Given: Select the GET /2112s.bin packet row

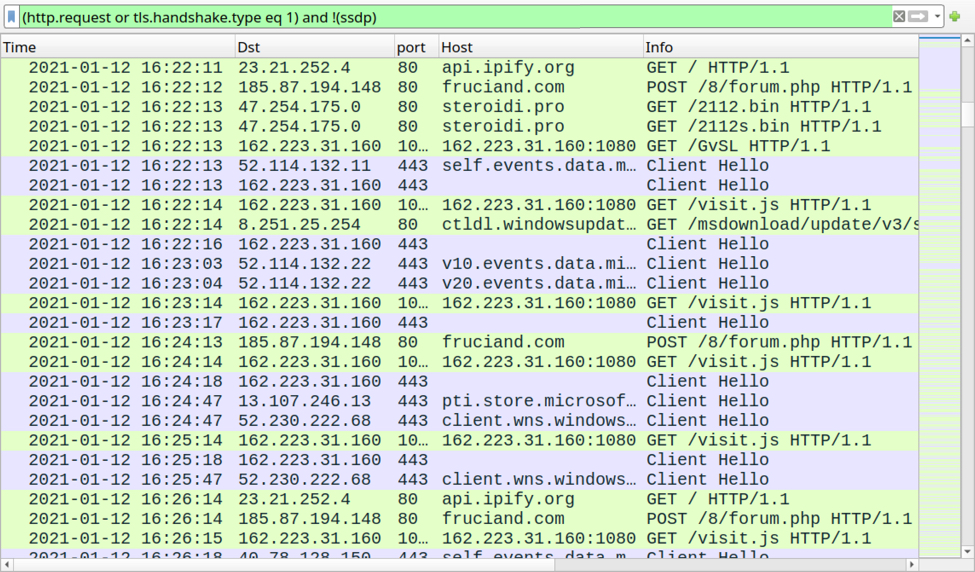Looking at the screenshot, I should 460,126.
